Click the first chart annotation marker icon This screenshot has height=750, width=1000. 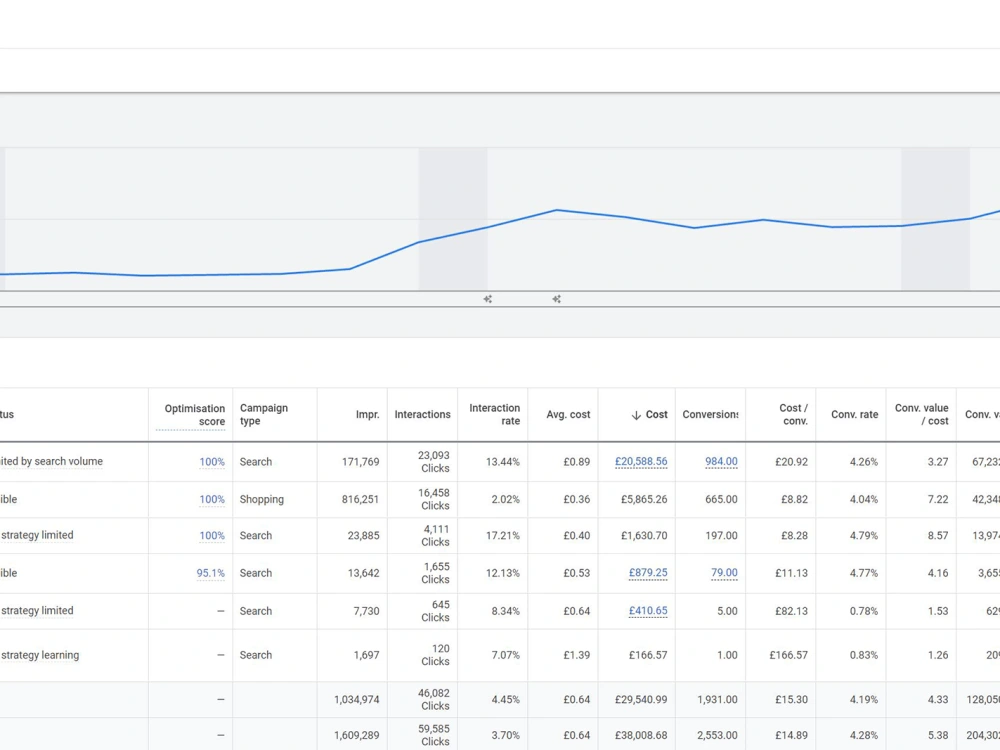(487, 298)
